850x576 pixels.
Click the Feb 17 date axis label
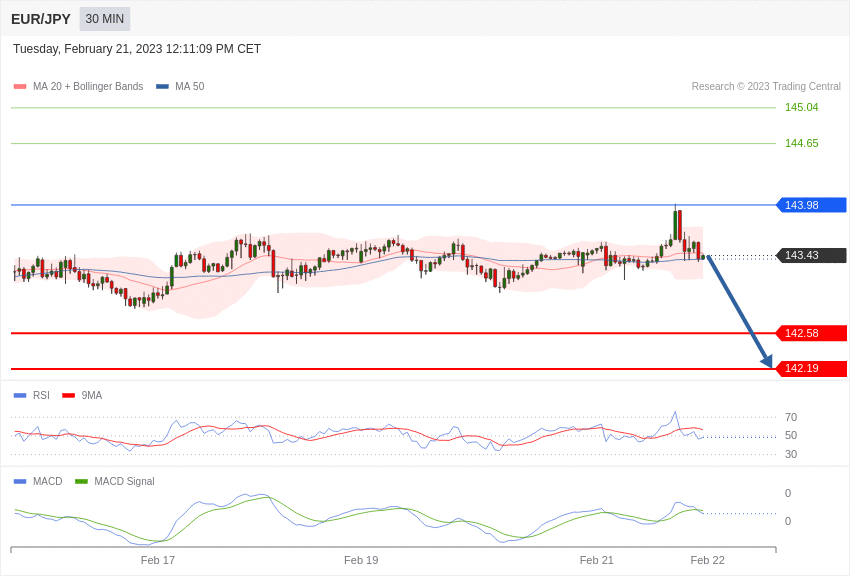click(x=158, y=560)
